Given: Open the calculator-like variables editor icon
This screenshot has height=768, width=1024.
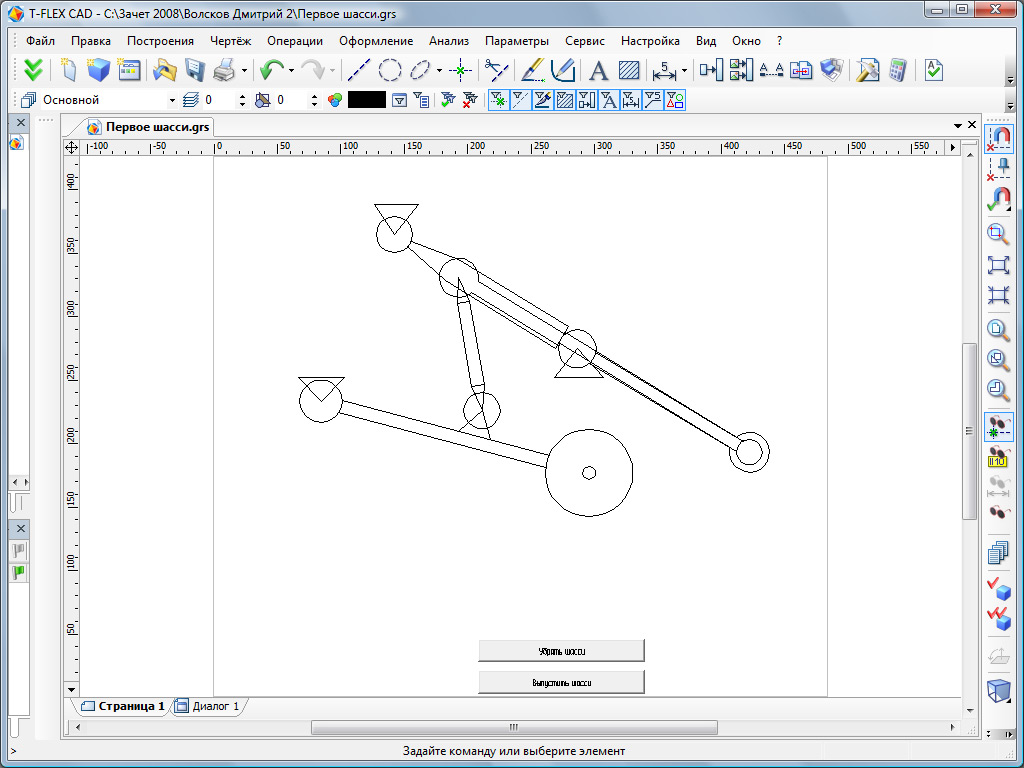Looking at the screenshot, I should click(x=898, y=70).
